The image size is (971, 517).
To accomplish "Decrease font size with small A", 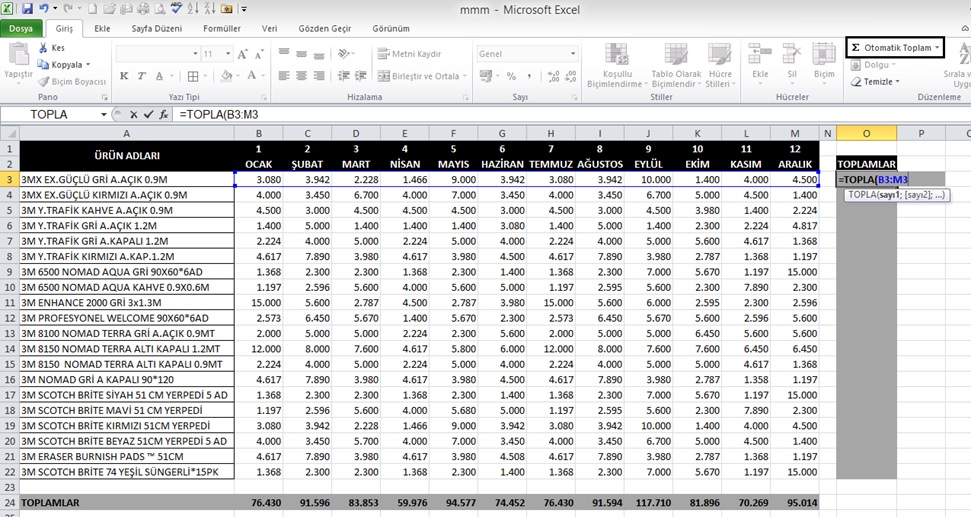I will click(x=259, y=54).
